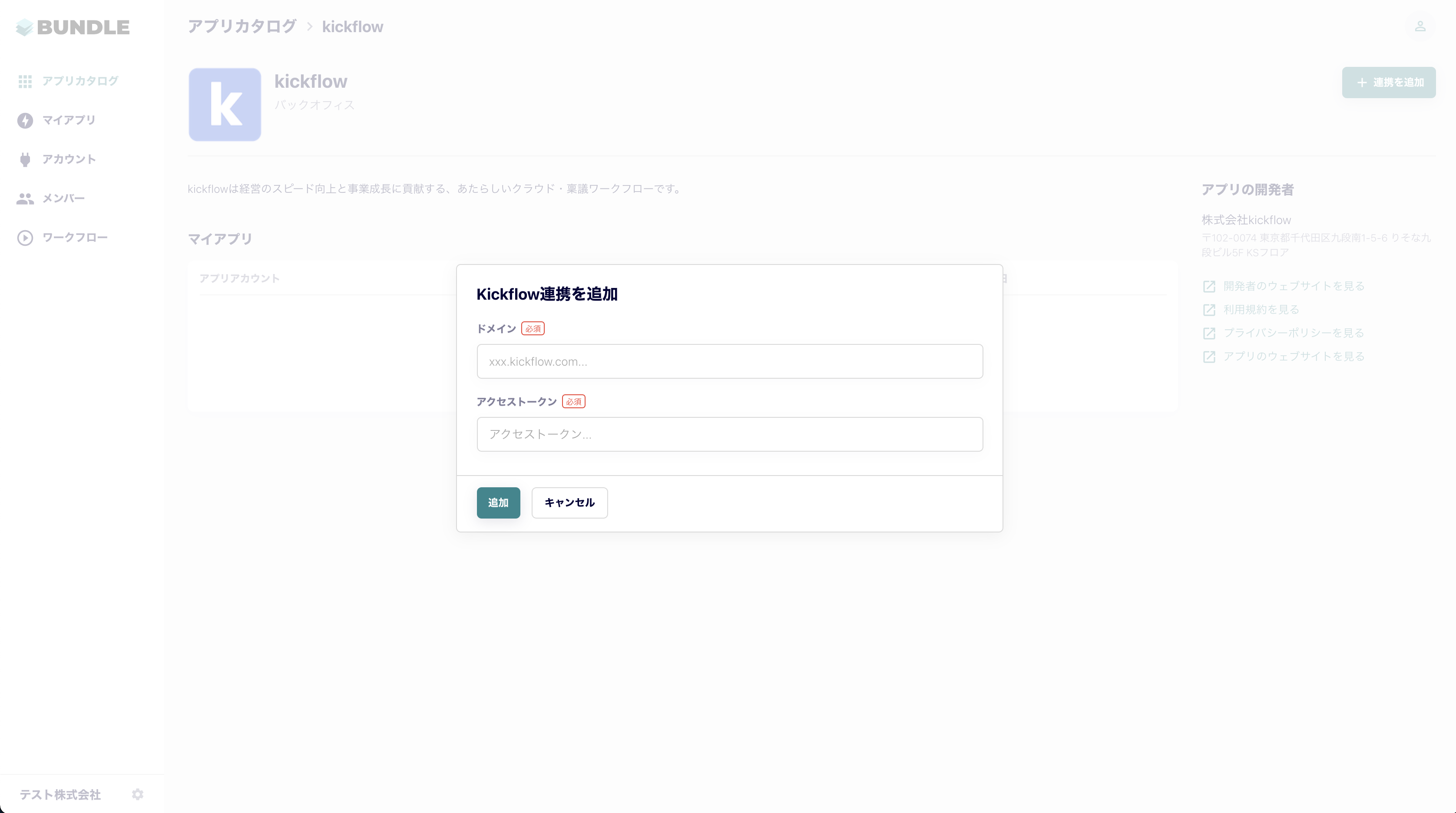Click the マイアプリ lightning bolt icon

tap(25, 120)
